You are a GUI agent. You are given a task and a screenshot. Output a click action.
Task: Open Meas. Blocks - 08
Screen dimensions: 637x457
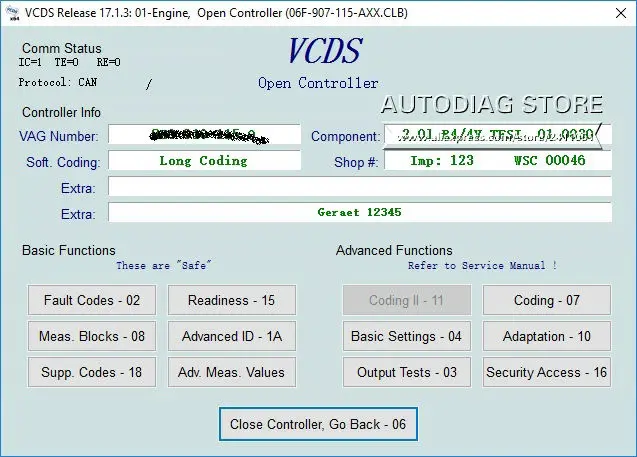pyautogui.click(x=92, y=336)
